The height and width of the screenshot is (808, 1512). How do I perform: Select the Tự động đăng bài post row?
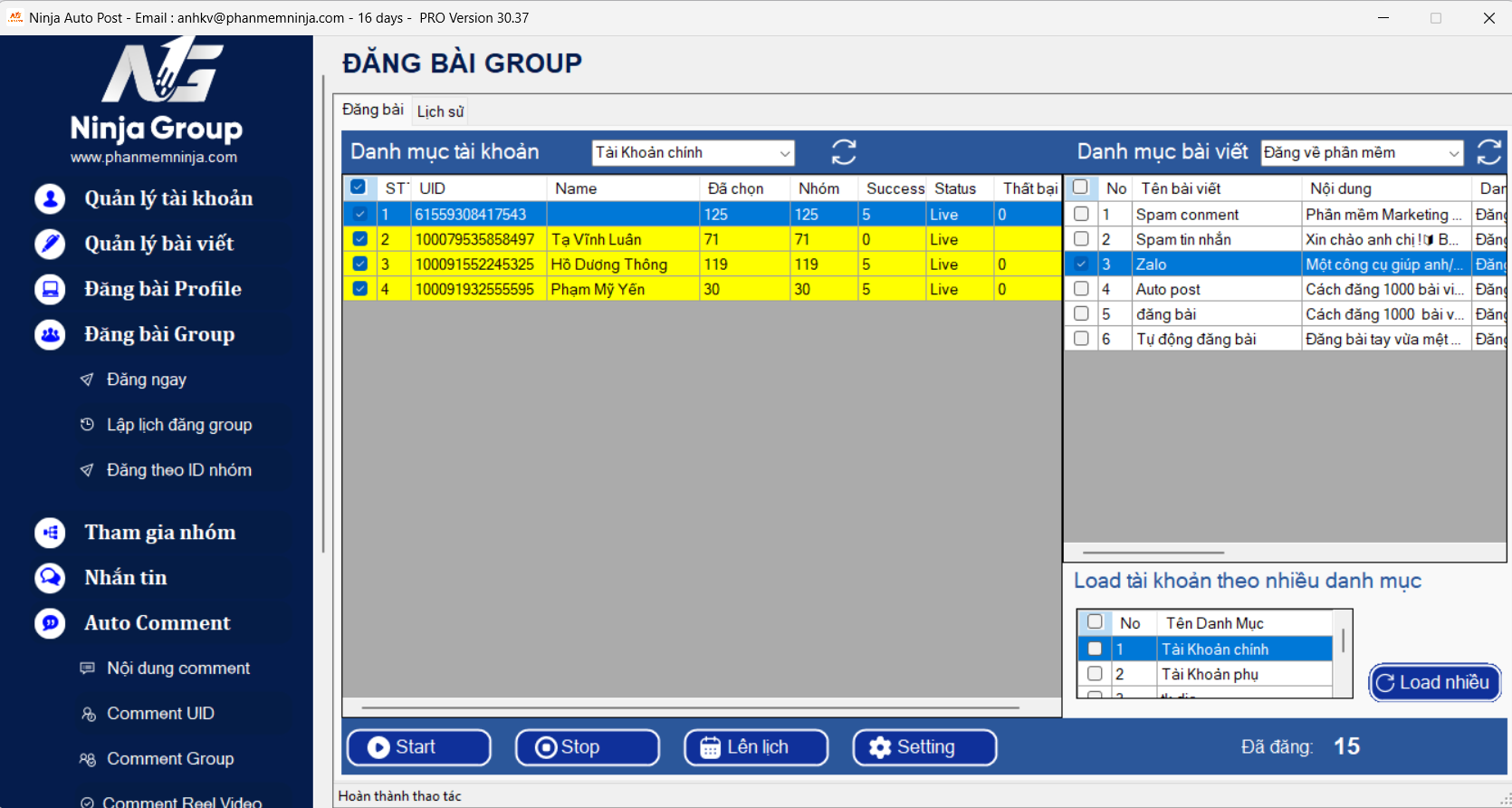click(1286, 339)
